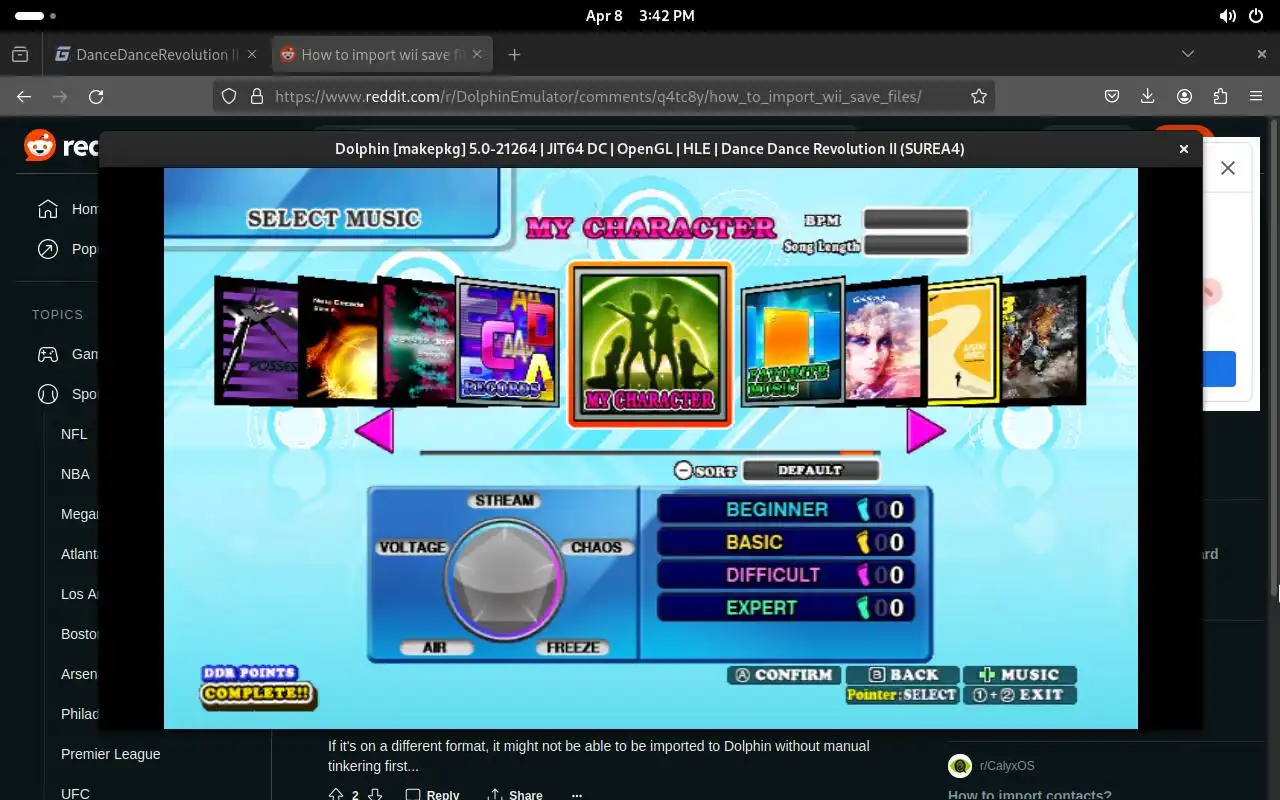Screen dimensions: 1280x800
Task: Click the Popular arrow icon in sidebar
Action: coord(47,249)
